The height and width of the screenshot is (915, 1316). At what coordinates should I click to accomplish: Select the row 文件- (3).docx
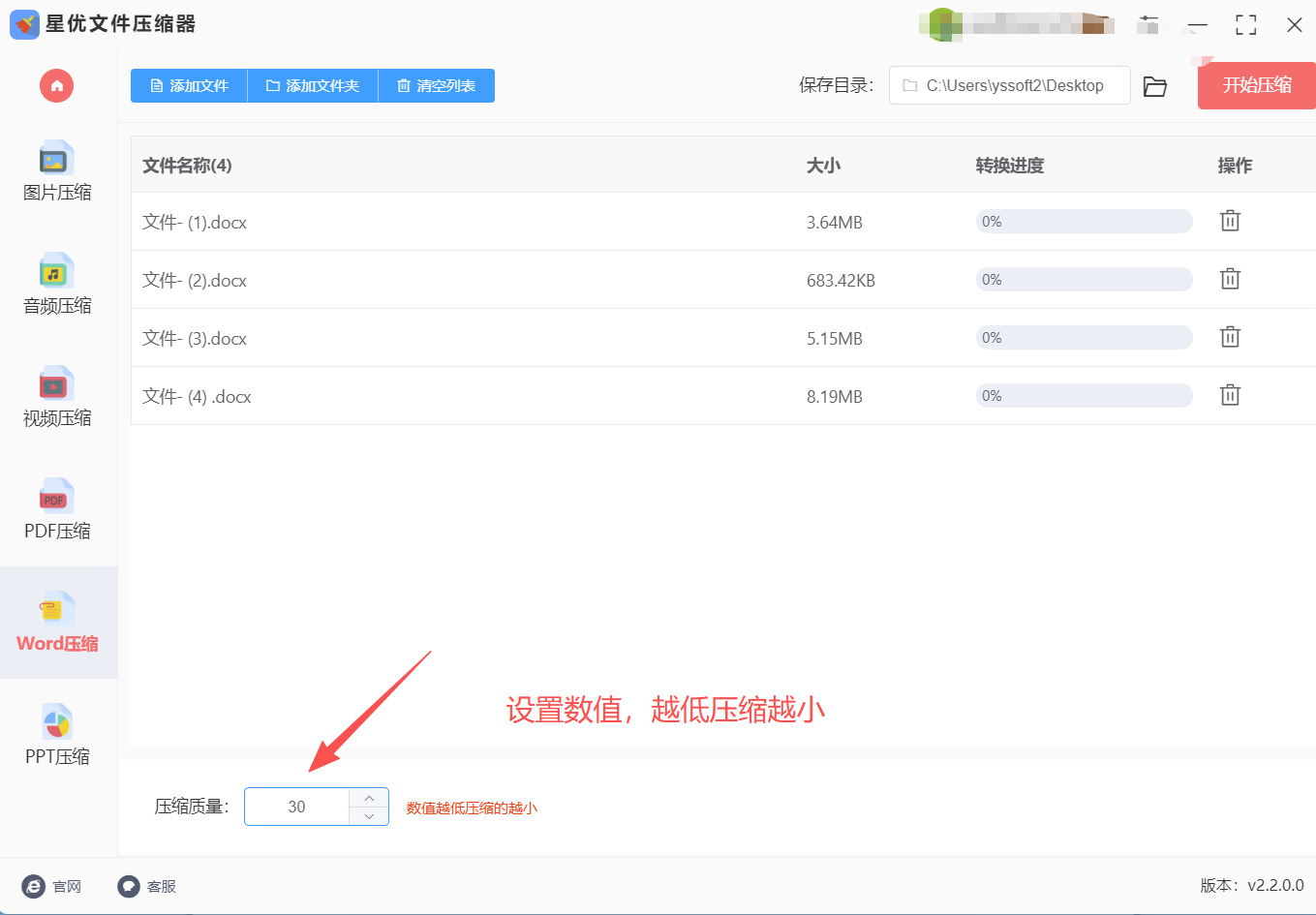tap(723, 338)
